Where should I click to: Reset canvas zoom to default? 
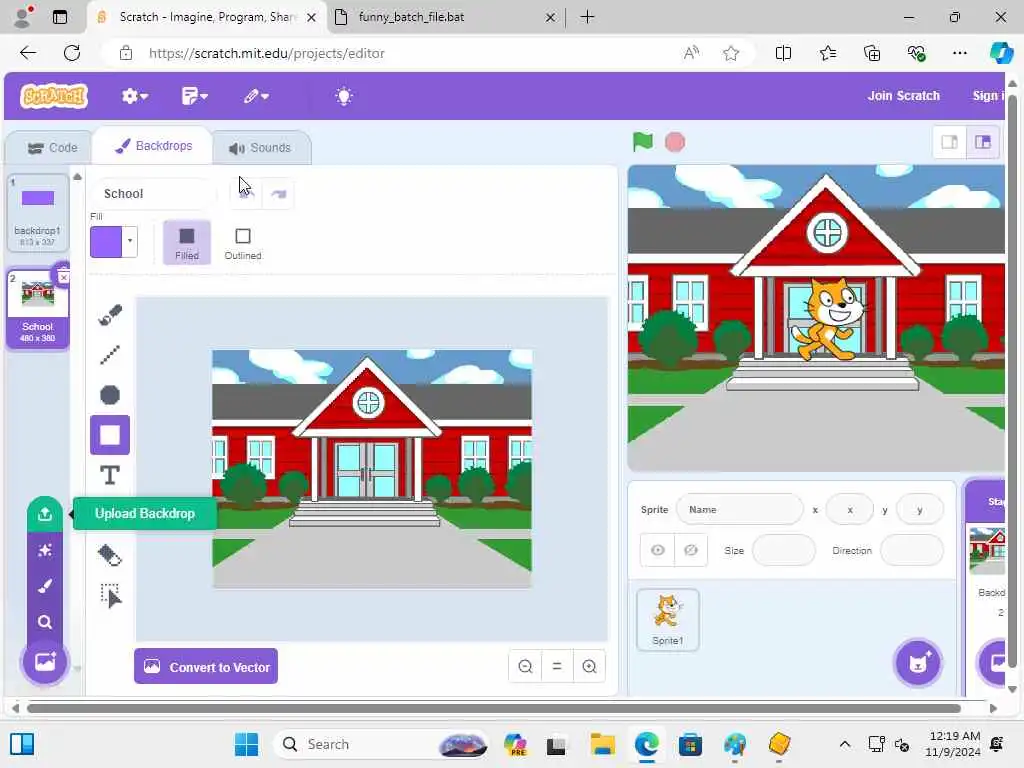click(557, 666)
